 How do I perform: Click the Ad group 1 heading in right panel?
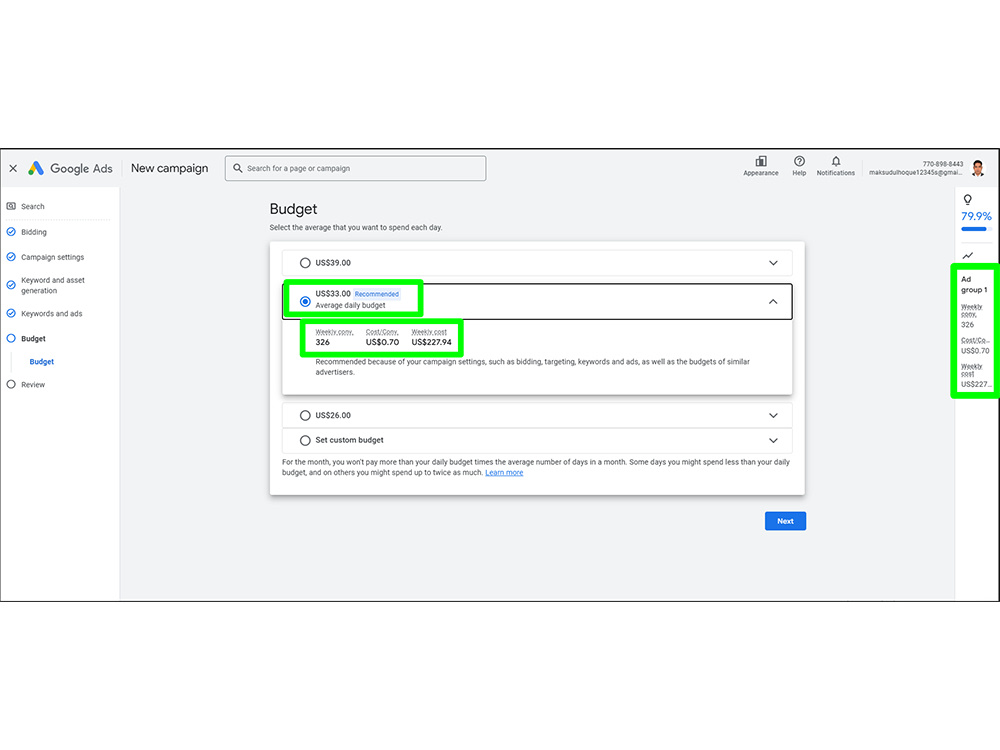coord(974,284)
